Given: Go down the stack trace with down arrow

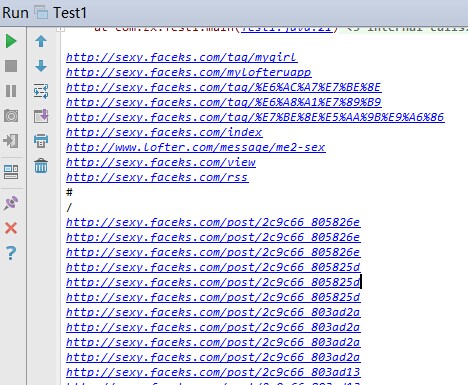Looking at the screenshot, I should (x=41, y=66).
